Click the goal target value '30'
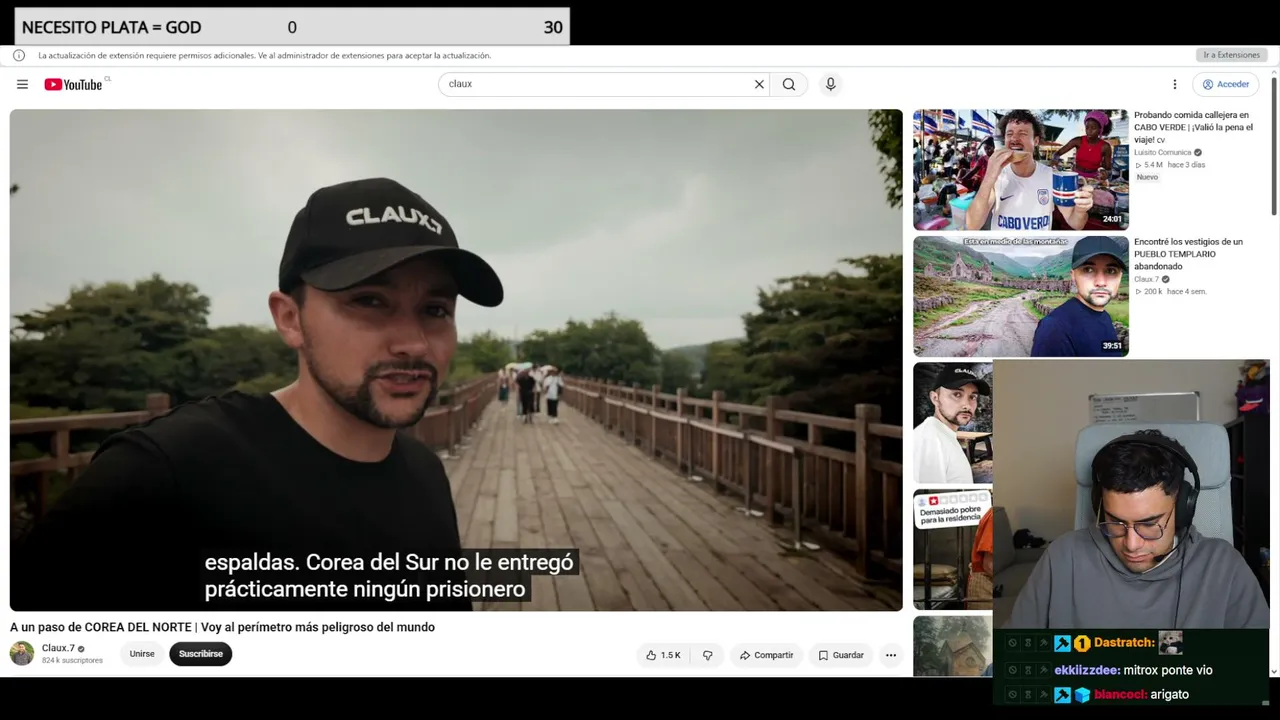The height and width of the screenshot is (720, 1280). tap(553, 28)
